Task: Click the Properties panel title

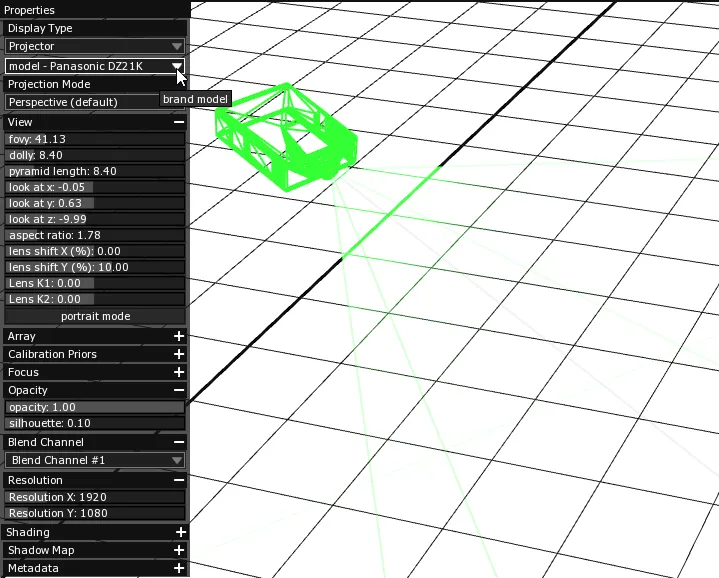Action: click(29, 10)
